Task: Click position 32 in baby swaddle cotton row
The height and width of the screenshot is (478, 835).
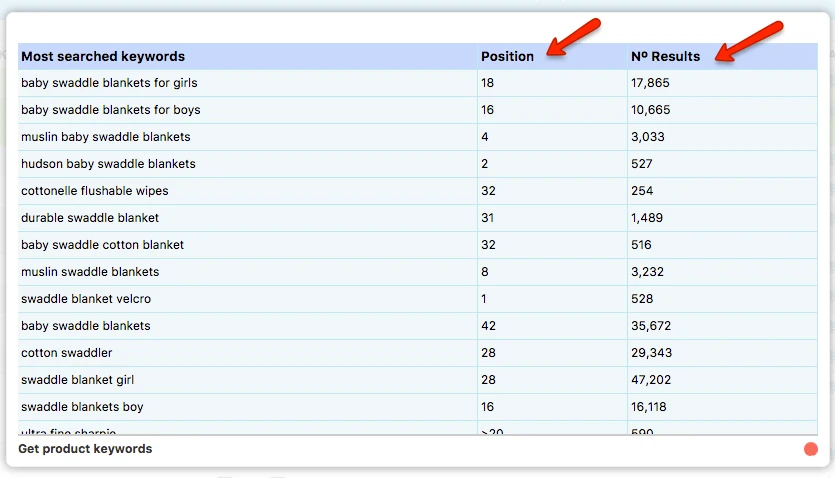Action: click(488, 245)
